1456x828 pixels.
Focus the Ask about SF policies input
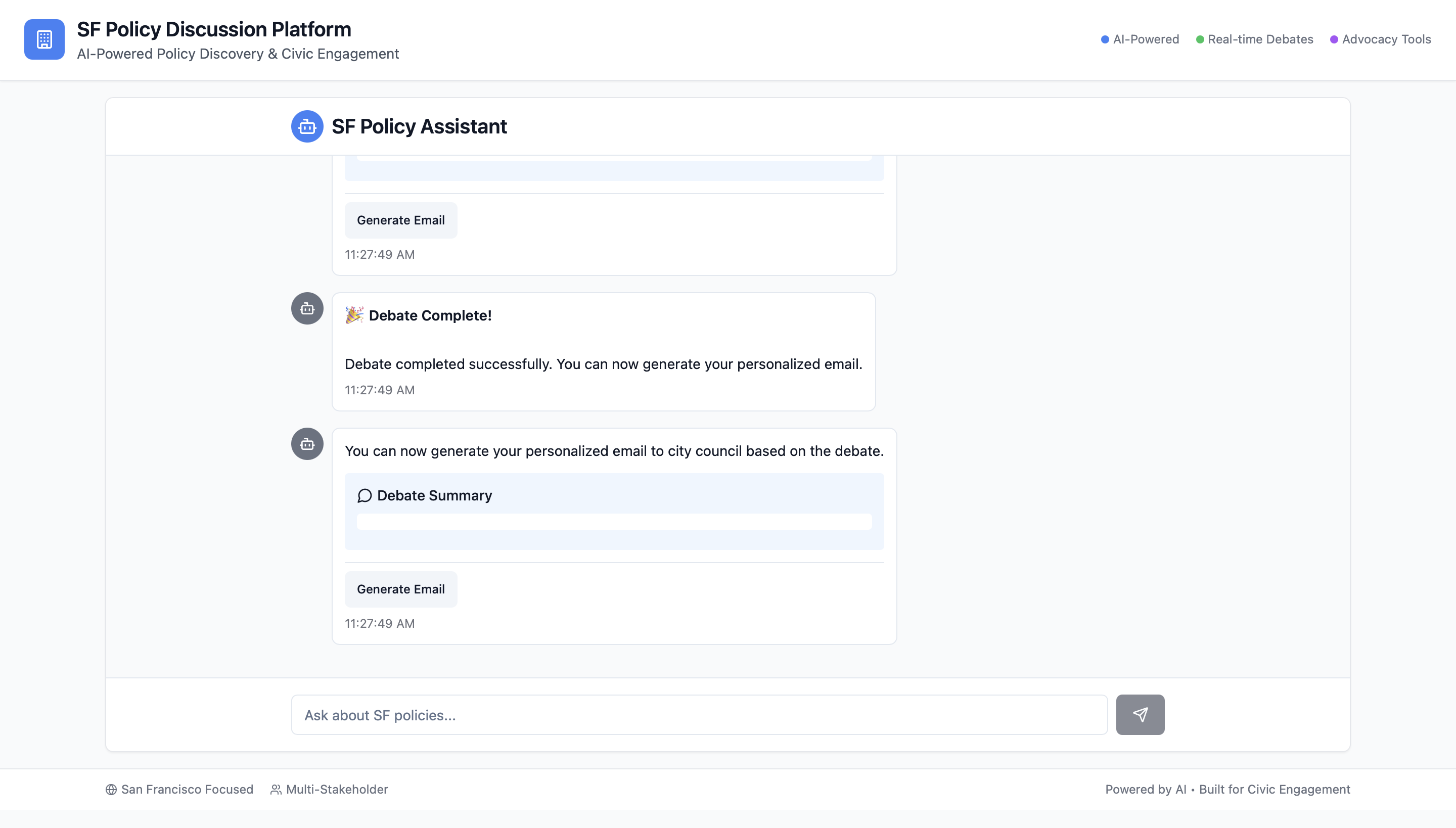699,715
